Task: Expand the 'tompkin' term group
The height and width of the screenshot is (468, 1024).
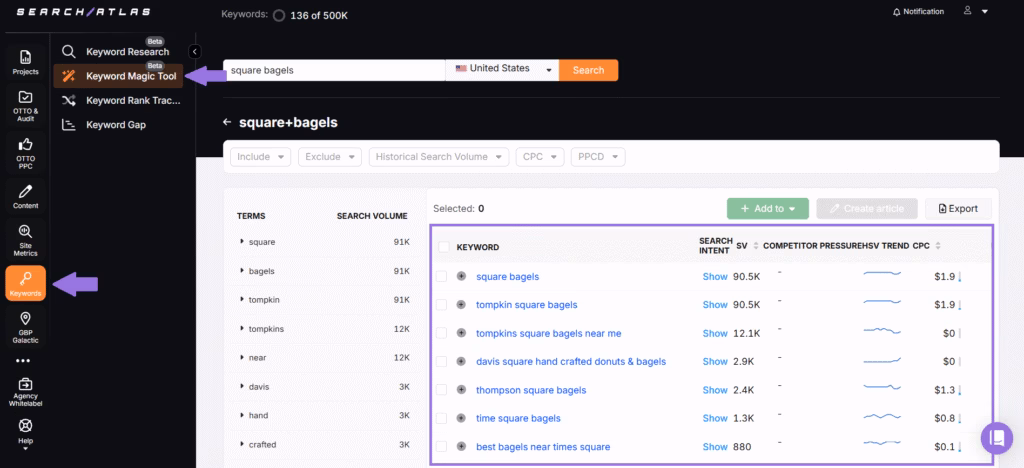Action: (x=242, y=299)
